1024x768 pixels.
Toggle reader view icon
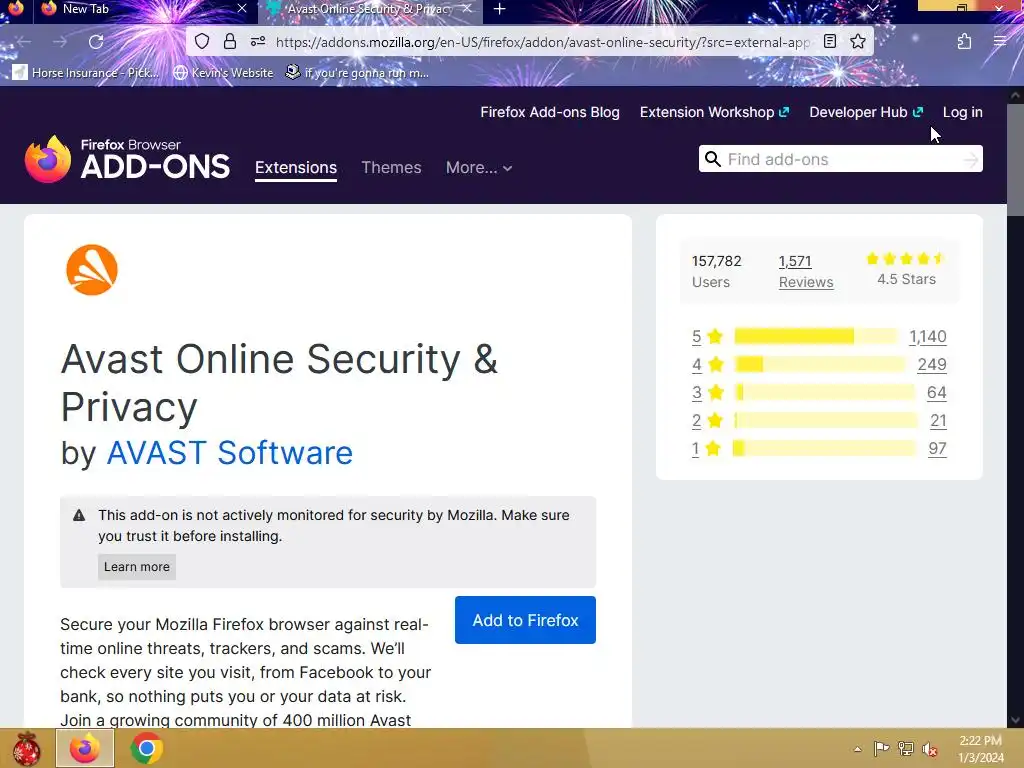tap(829, 42)
